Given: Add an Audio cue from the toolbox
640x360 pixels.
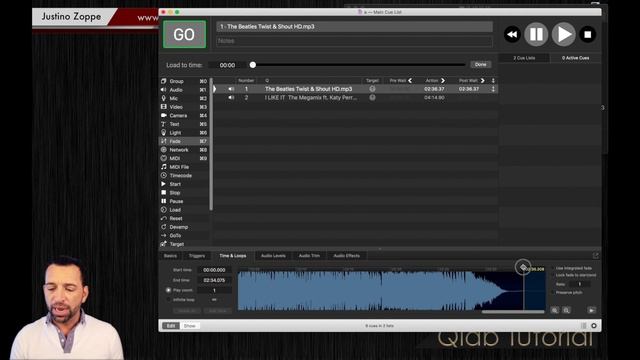Looking at the screenshot, I should point(184,90).
